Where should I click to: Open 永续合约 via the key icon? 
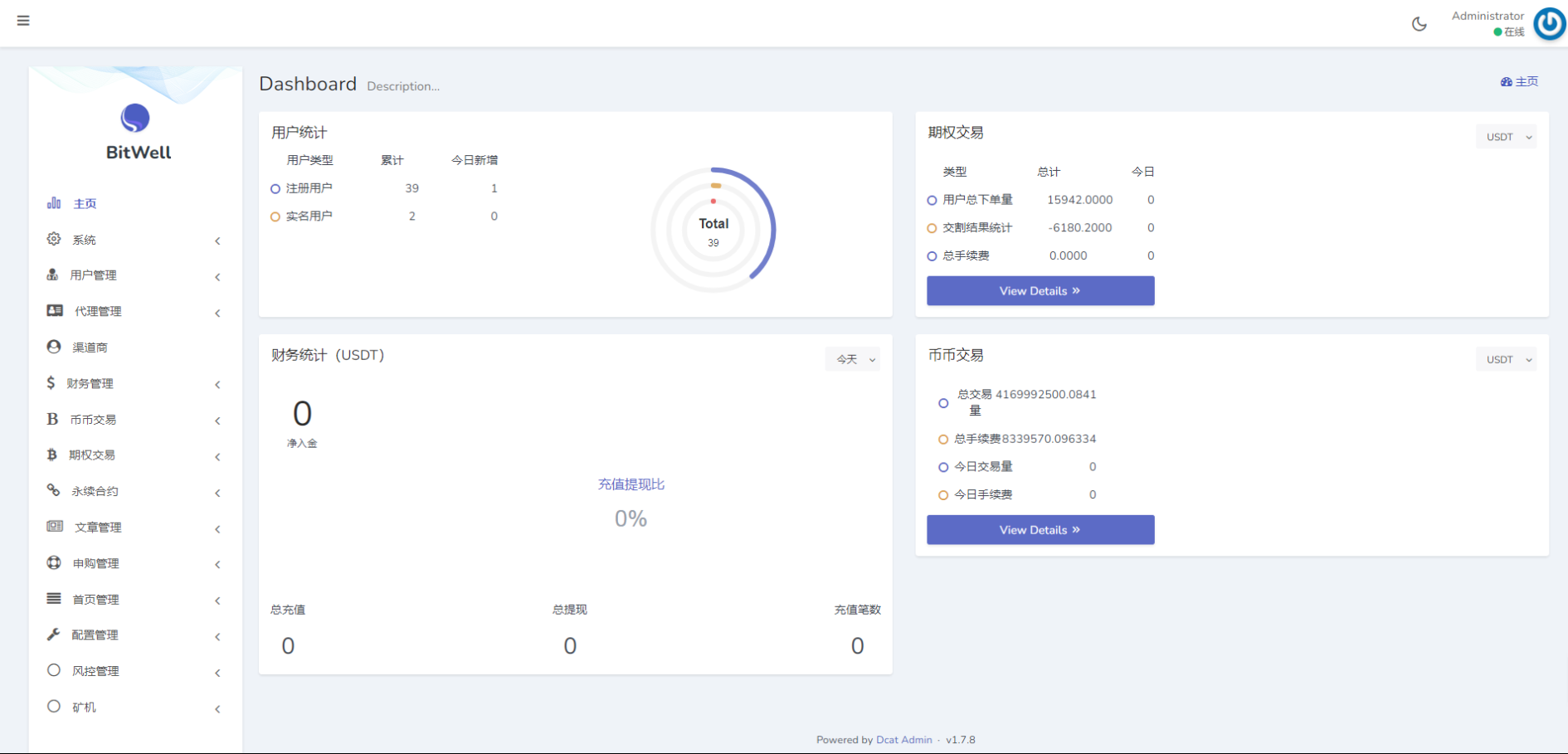(53, 490)
